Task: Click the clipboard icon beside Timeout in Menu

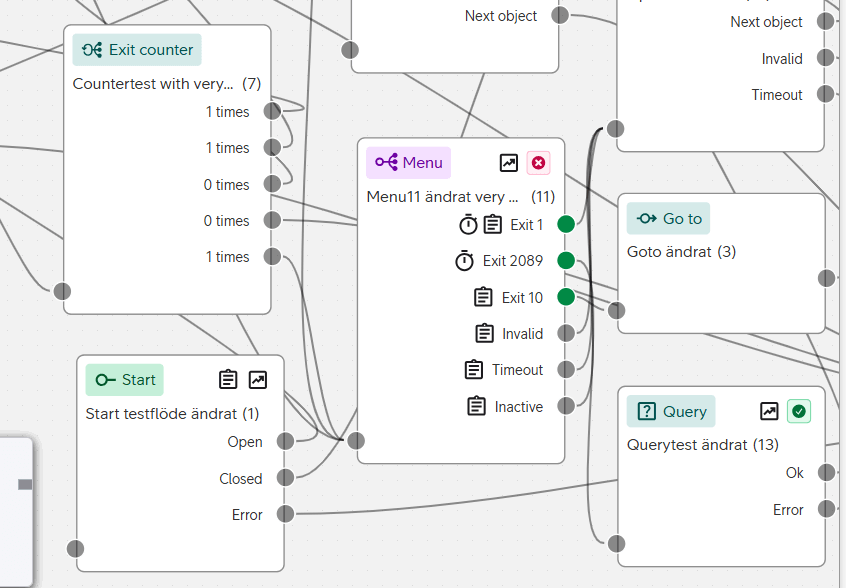Action: pyautogui.click(x=474, y=370)
